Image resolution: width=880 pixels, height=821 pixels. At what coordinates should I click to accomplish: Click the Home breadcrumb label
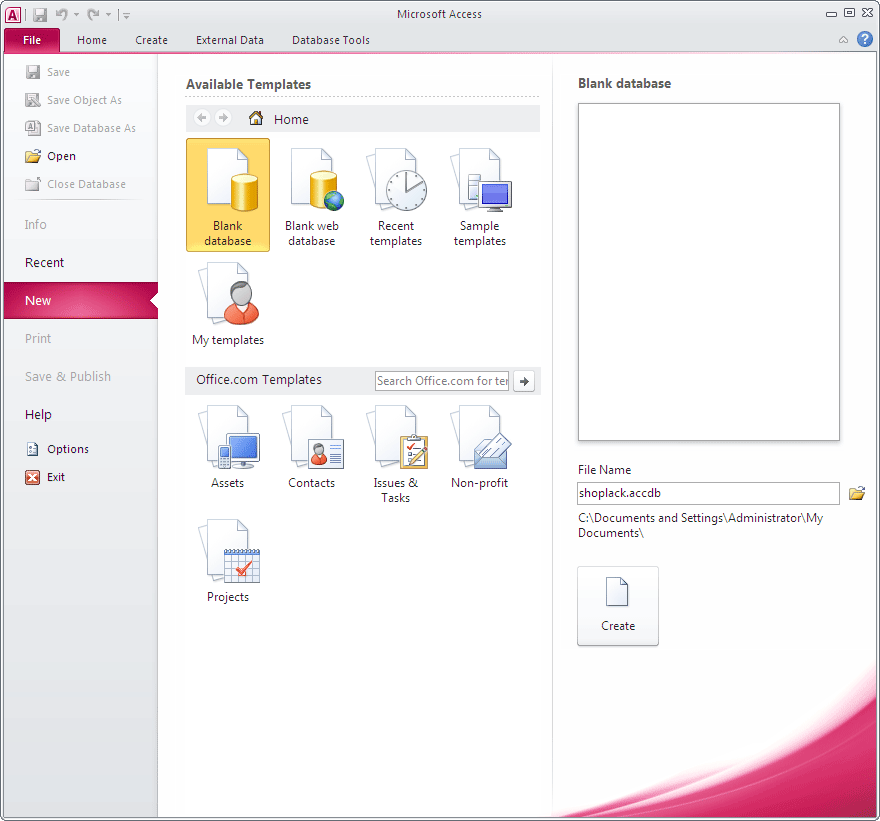[x=291, y=120]
